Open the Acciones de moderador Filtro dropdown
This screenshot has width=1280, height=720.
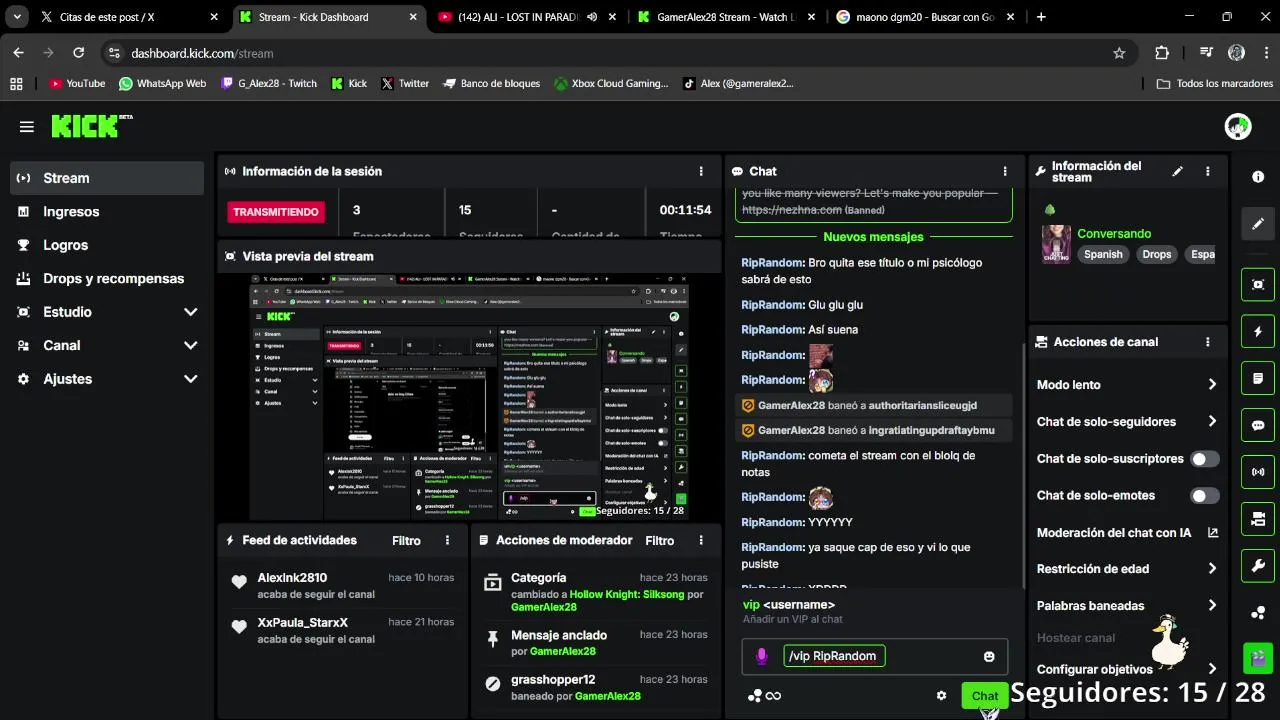pos(660,540)
